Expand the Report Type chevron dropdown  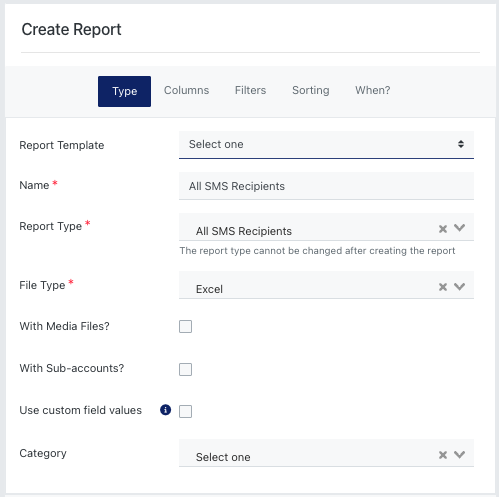point(459,228)
